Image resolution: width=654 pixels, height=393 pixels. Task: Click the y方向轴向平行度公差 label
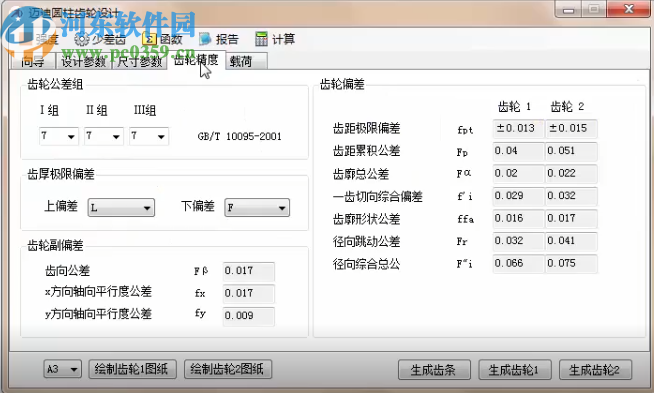click(x=98, y=314)
